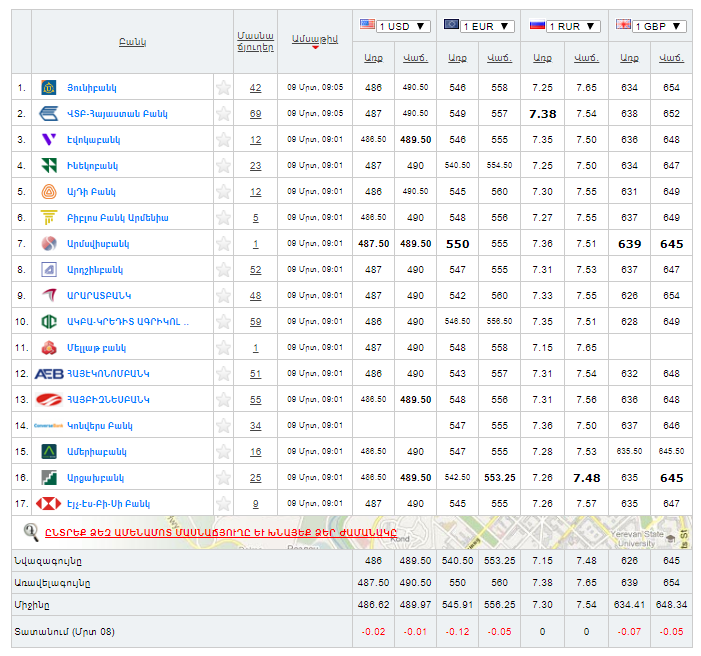This screenshot has width=701, height=656.
Task: Open VTB-Armenia's 69 branches link
Action: tap(255, 114)
